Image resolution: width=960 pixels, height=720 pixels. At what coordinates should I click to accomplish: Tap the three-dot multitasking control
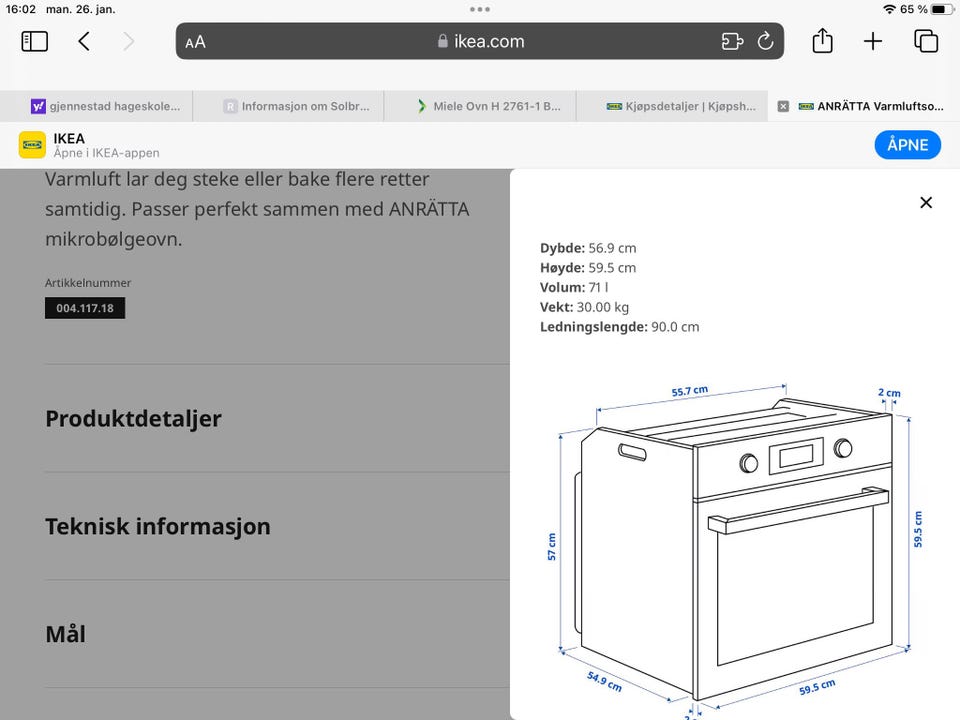[479, 9]
